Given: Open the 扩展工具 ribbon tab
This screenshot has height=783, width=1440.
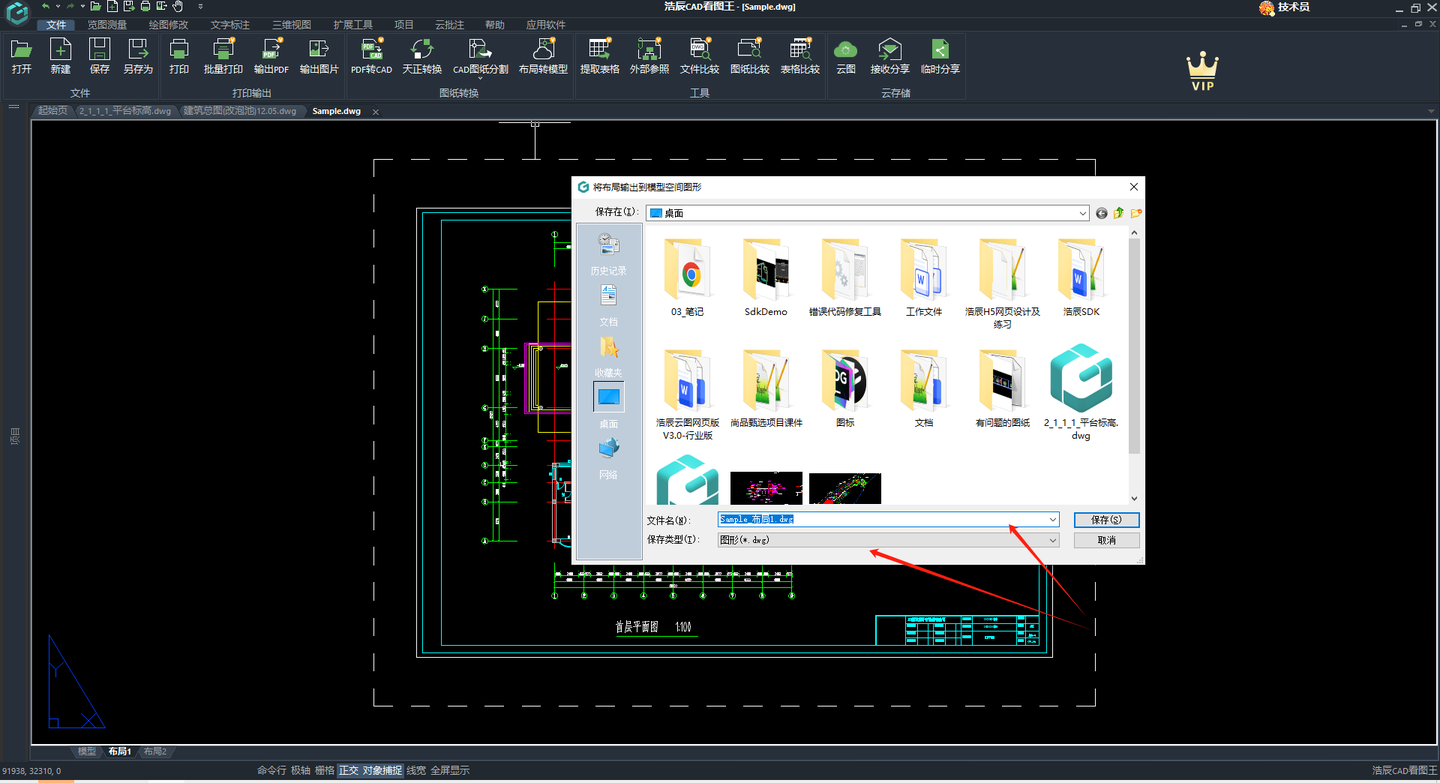Looking at the screenshot, I should (353, 25).
